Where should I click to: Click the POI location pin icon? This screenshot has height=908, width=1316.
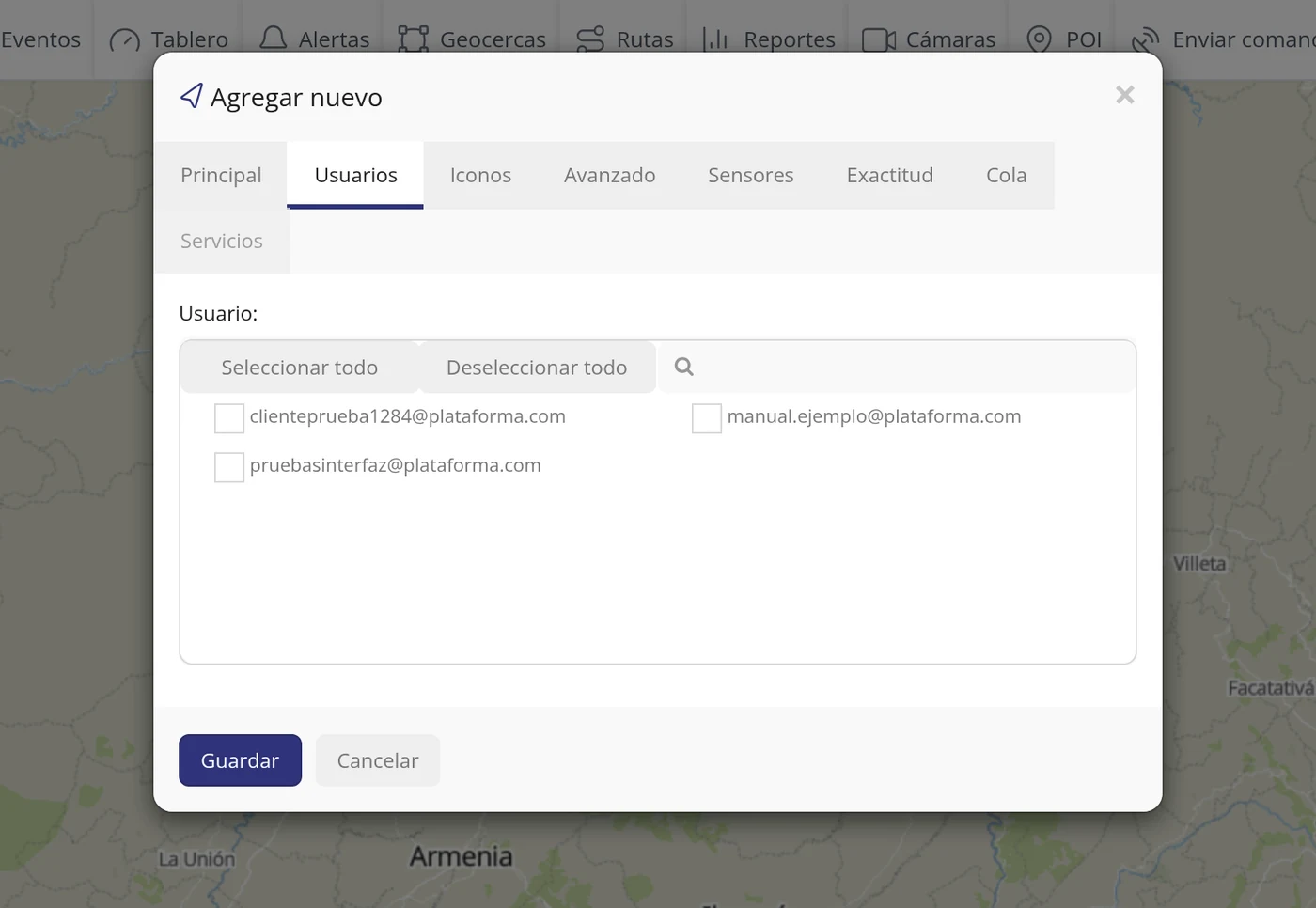1039,39
